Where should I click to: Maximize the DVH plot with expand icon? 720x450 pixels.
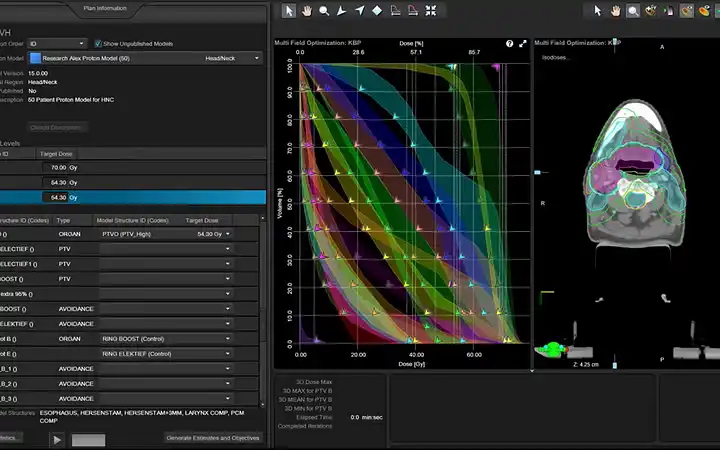click(522, 44)
